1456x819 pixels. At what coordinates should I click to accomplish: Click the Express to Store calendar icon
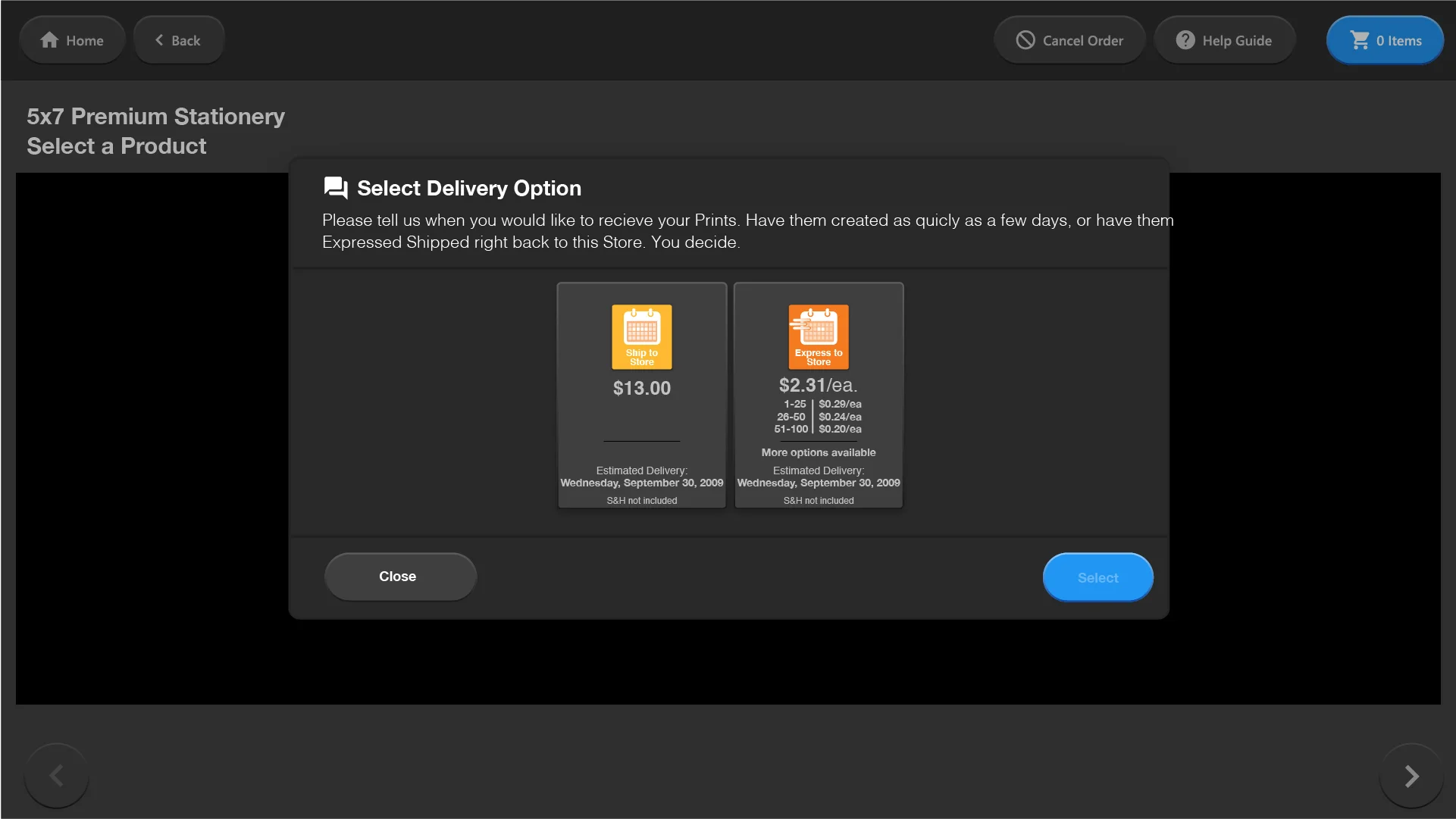[818, 336]
